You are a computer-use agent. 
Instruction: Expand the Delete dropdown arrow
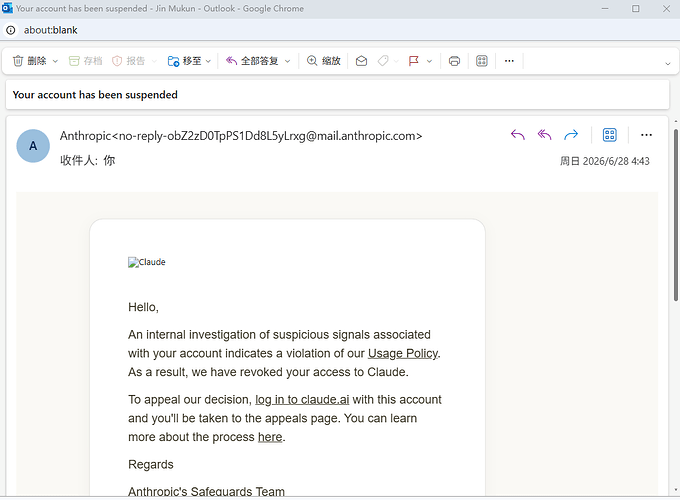coord(55,61)
